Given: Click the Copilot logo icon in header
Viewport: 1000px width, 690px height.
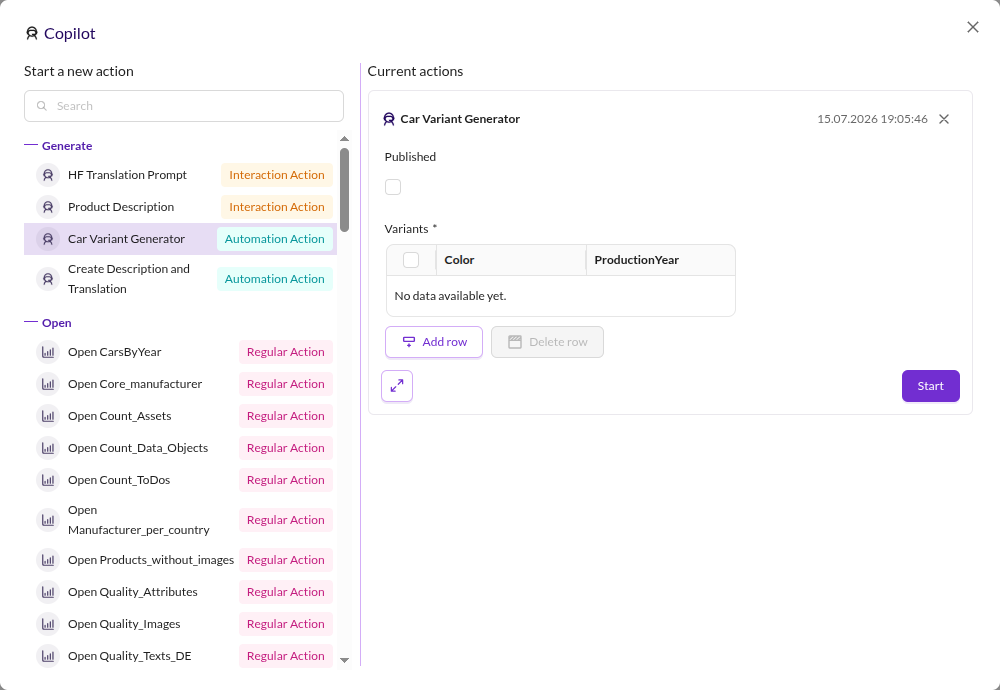Looking at the screenshot, I should [x=31, y=33].
